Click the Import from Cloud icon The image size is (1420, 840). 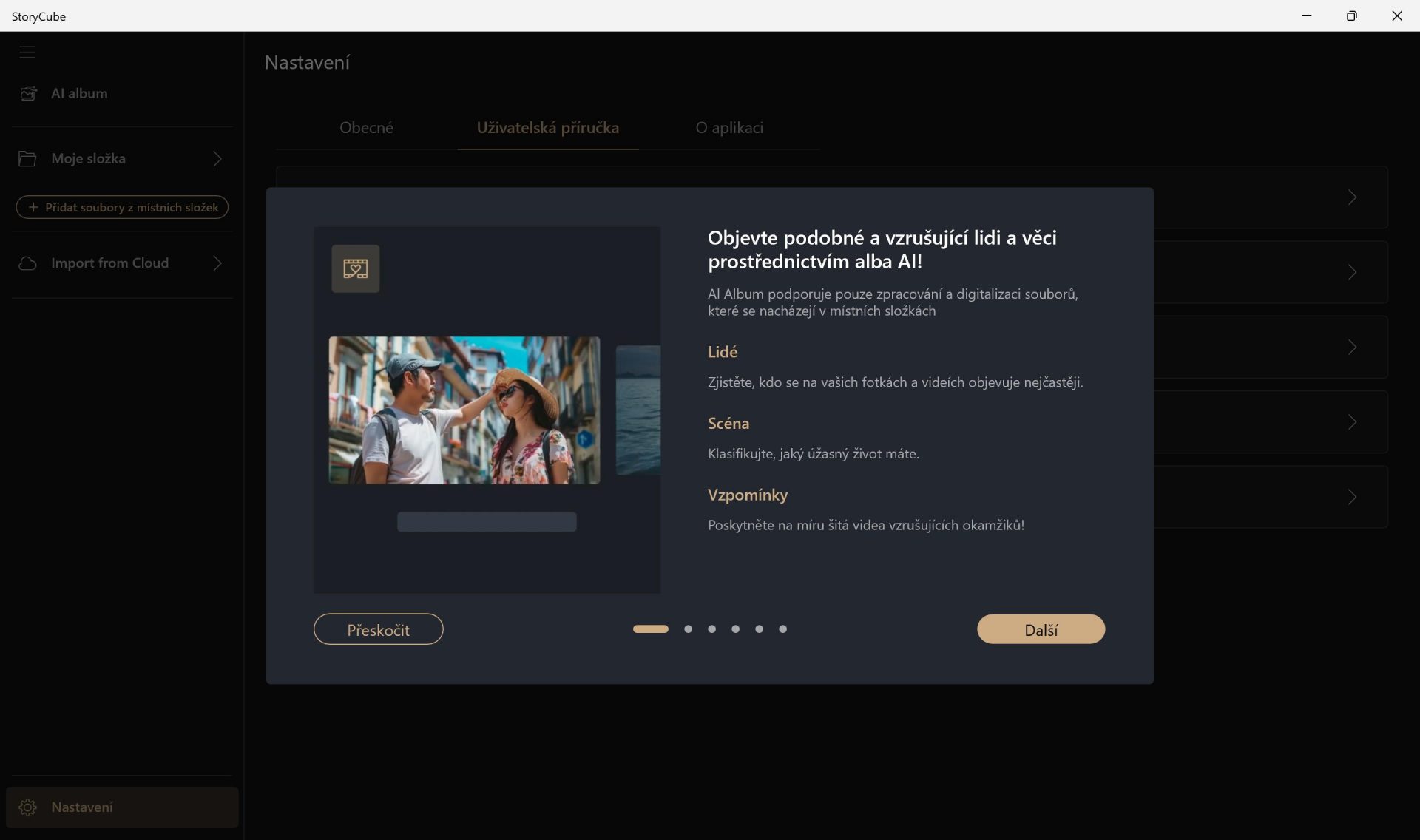coord(27,263)
